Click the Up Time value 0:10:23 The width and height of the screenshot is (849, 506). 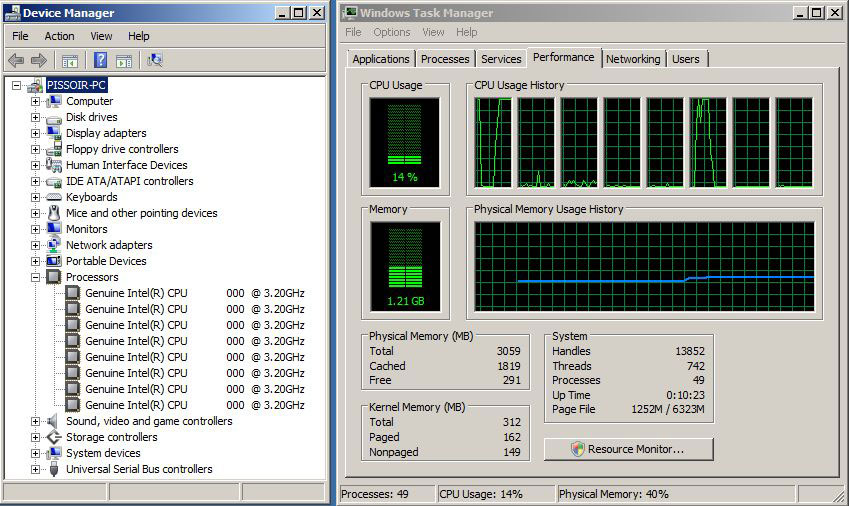click(685, 395)
